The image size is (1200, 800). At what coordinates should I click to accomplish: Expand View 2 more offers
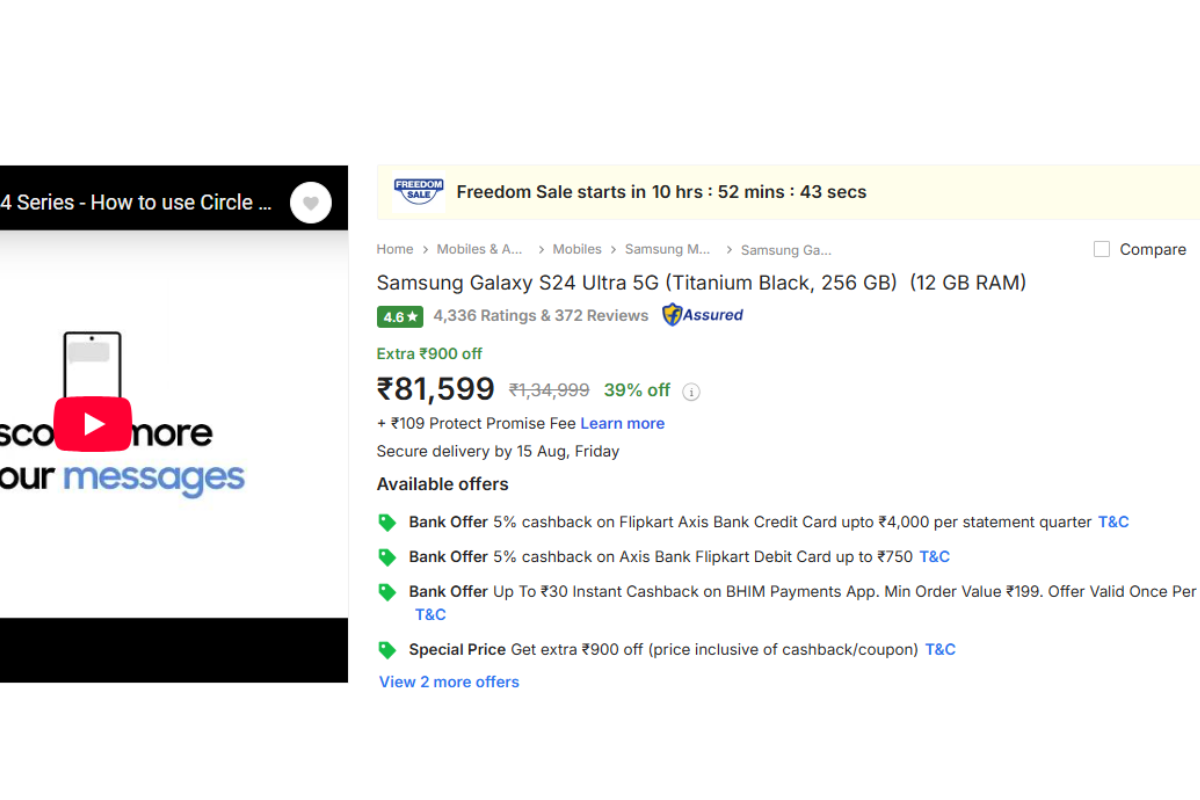click(449, 682)
